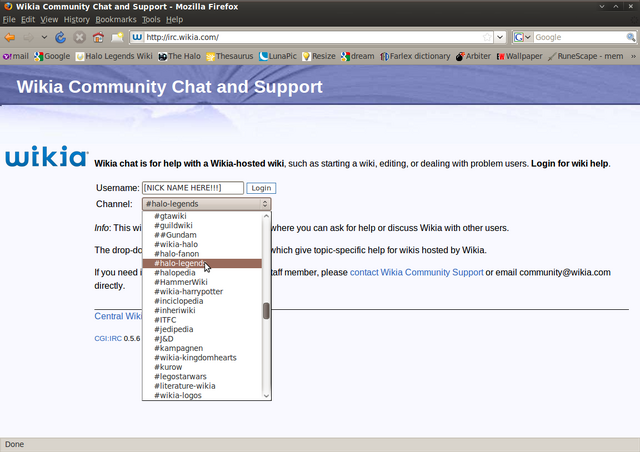Select #wikia-logos channel

tap(202, 395)
